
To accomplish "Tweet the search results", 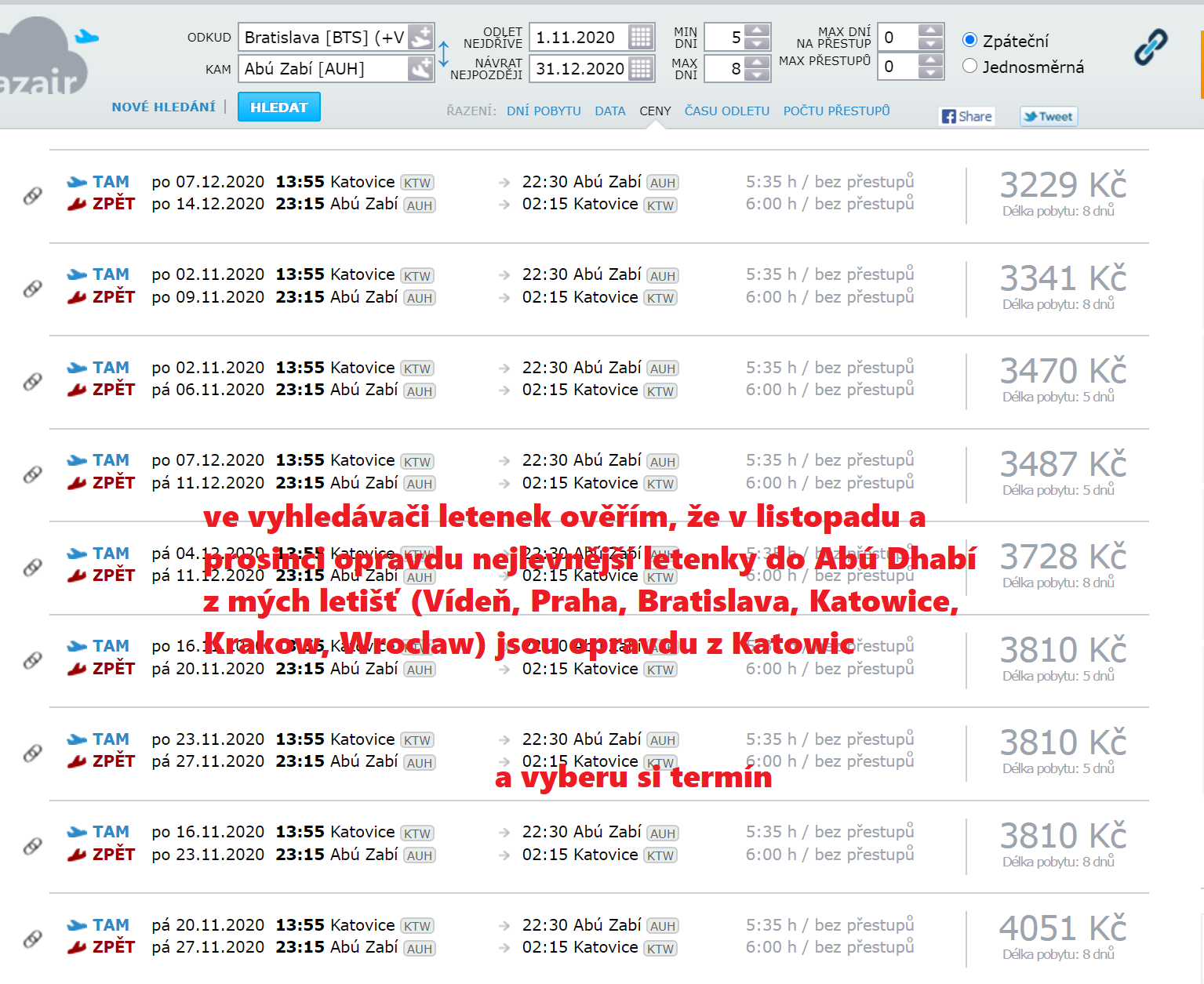I will point(1048,117).
